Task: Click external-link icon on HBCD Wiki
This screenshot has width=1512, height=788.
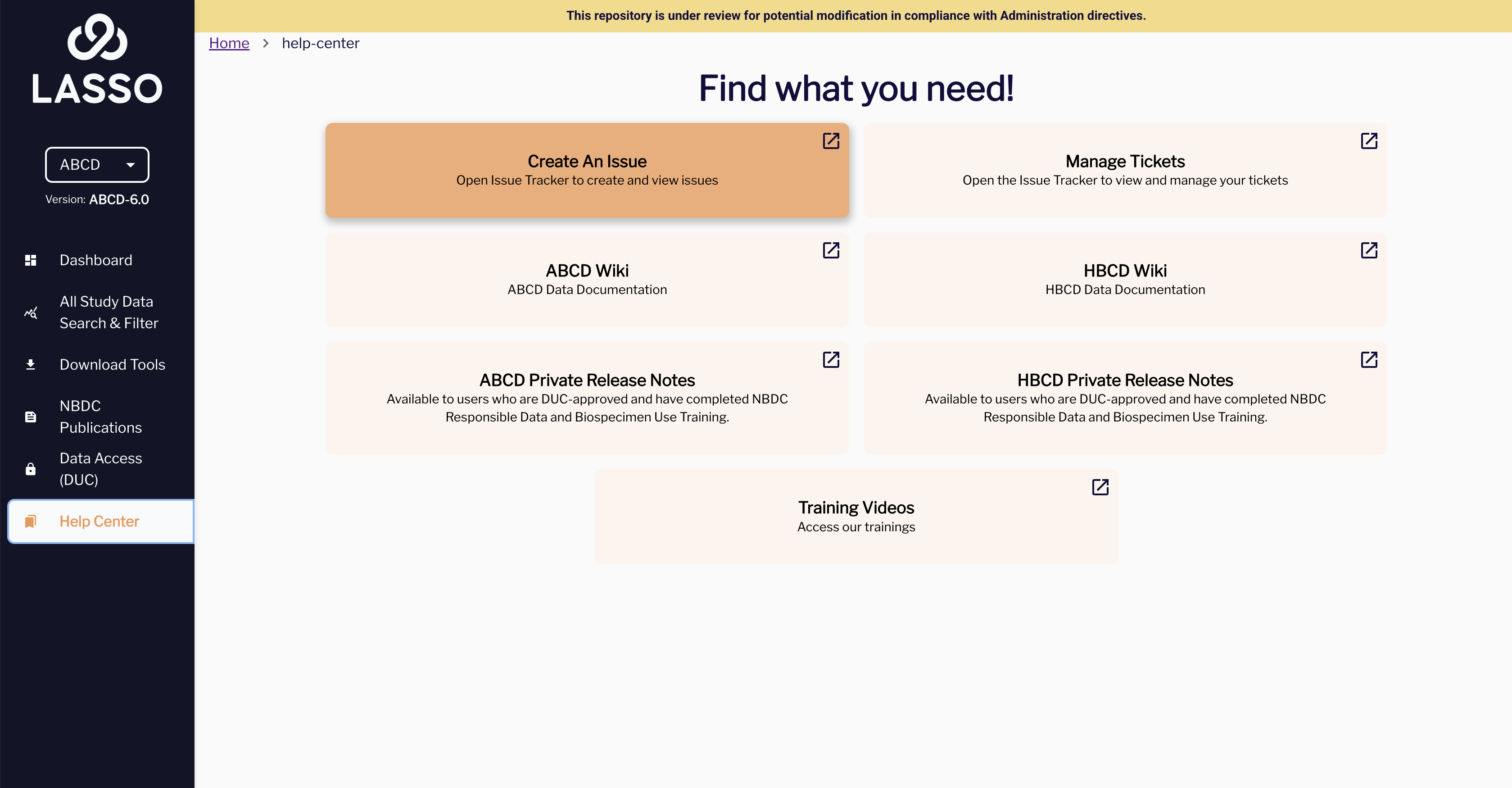Action: pos(1369,250)
